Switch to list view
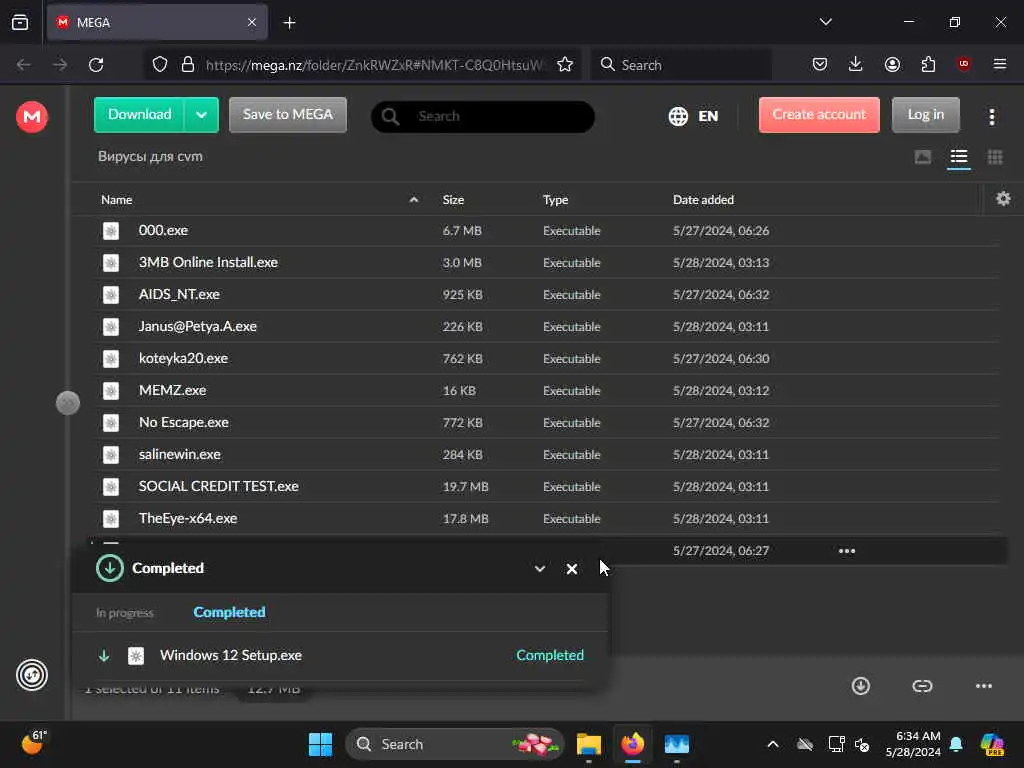The width and height of the screenshot is (1024, 768). tap(959, 157)
